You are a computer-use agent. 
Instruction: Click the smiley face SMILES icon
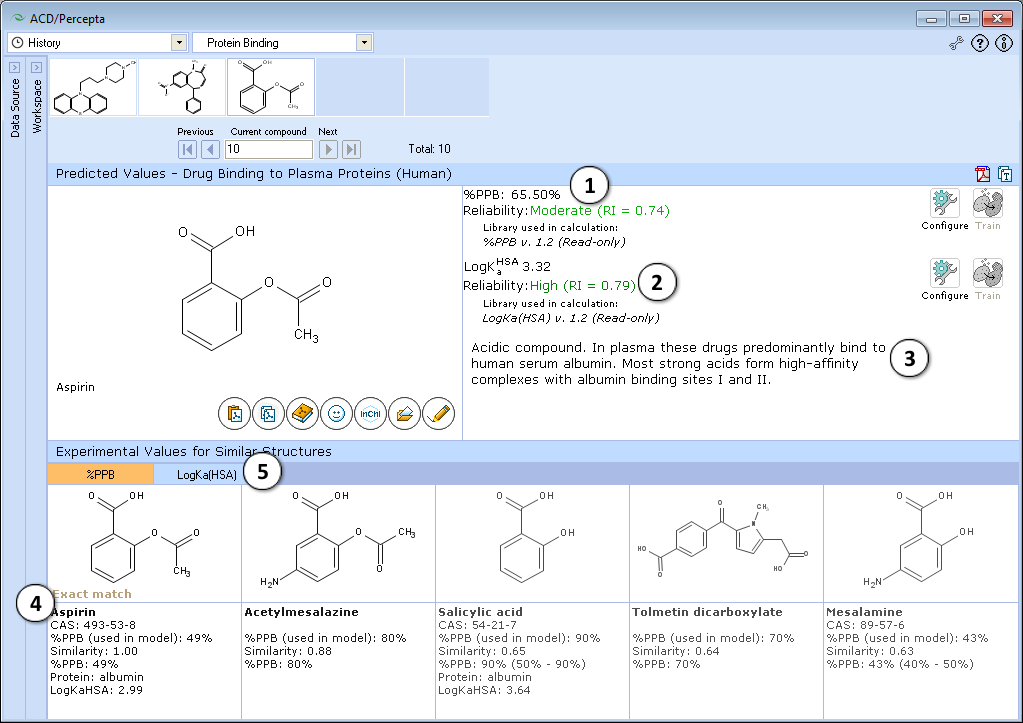tap(337, 414)
